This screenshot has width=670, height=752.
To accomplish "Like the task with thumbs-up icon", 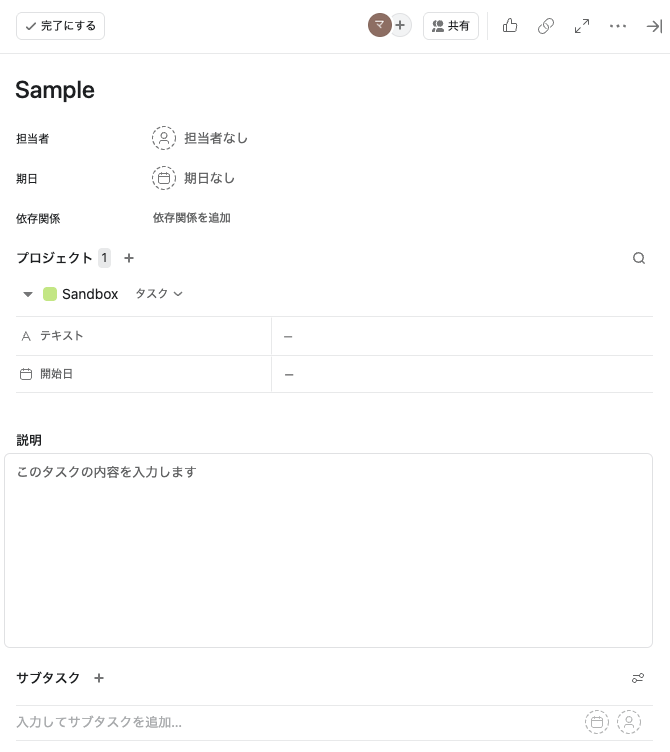I will click(x=510, y=26).
